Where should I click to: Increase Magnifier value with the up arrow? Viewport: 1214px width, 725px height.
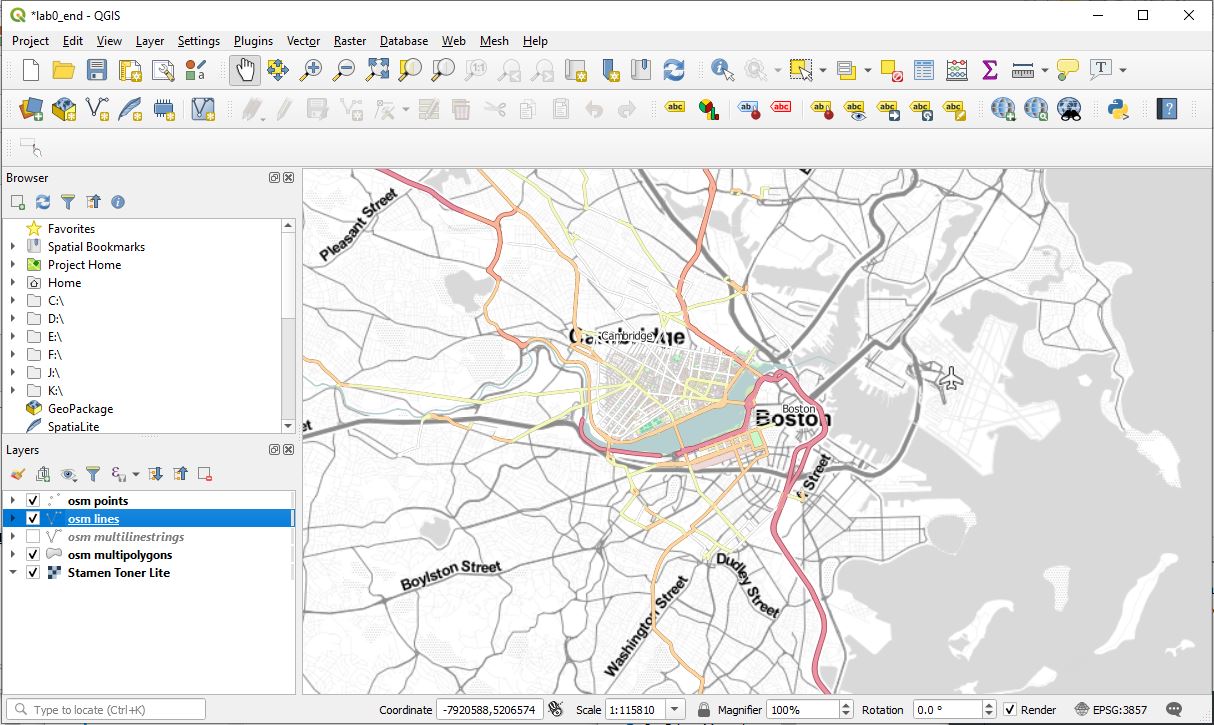[847, 705]
